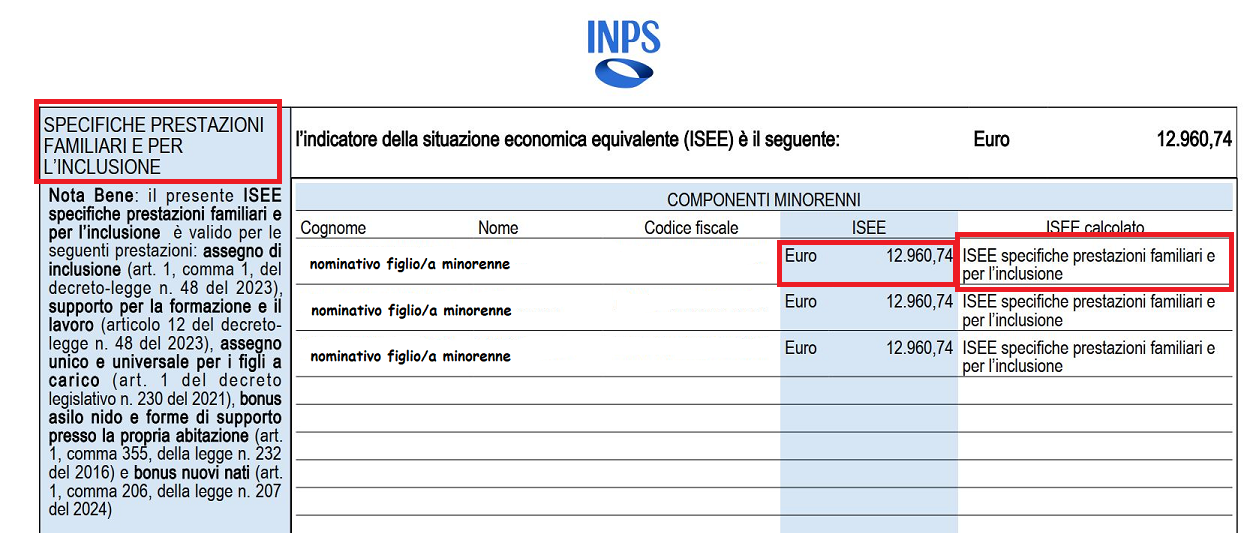The image size is (1254, 533).
Task: Click the blue oval symbol under INPS
Action: (x=624, y=71)
